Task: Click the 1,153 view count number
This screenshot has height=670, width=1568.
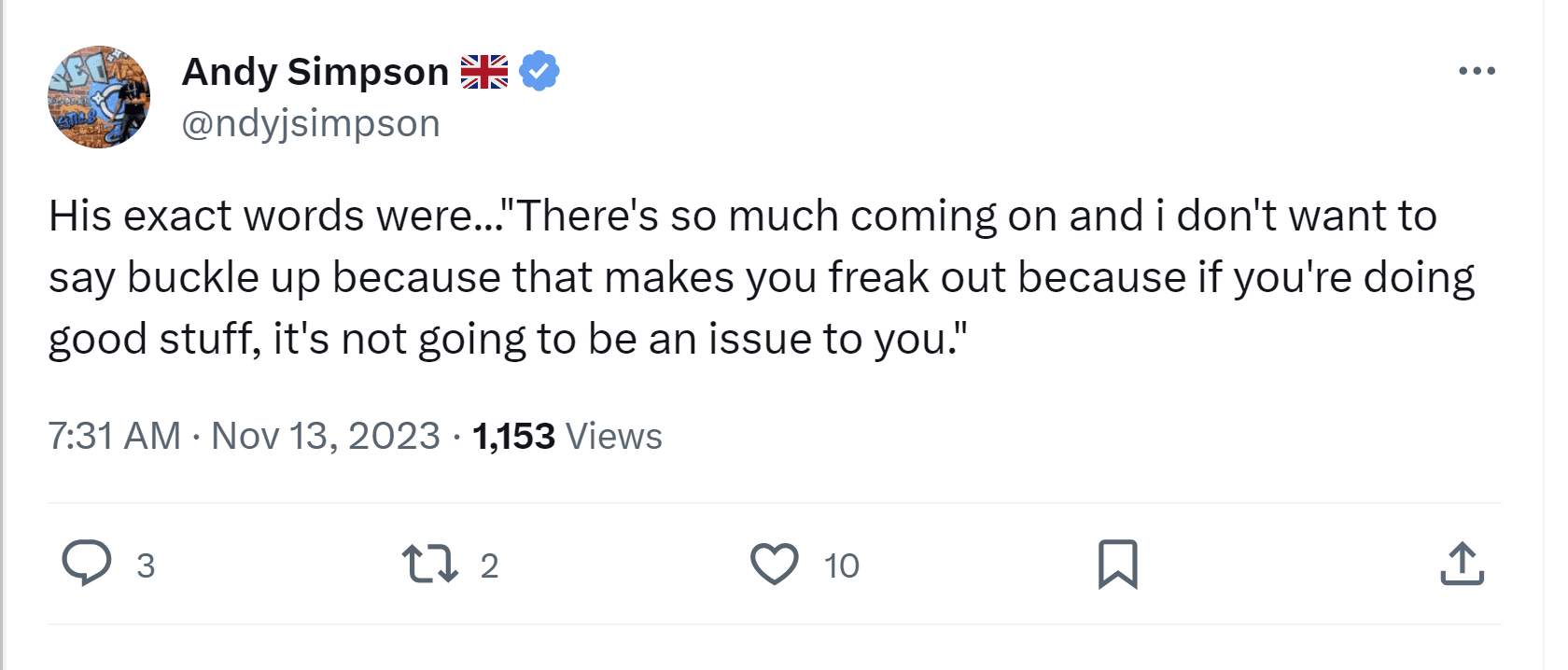Action: point(513,436)
